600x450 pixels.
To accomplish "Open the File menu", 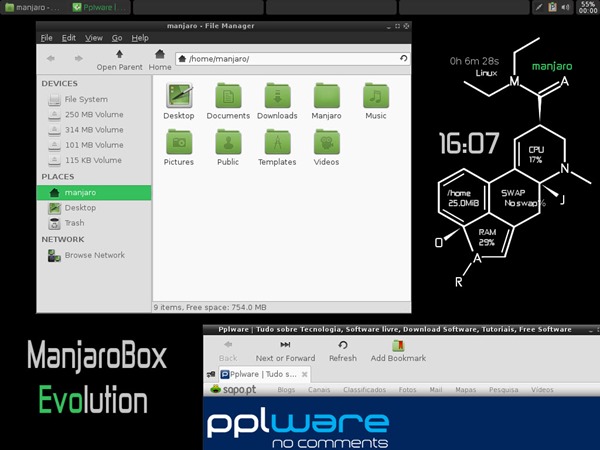I will pyautogui.click(x=47, y=38).
